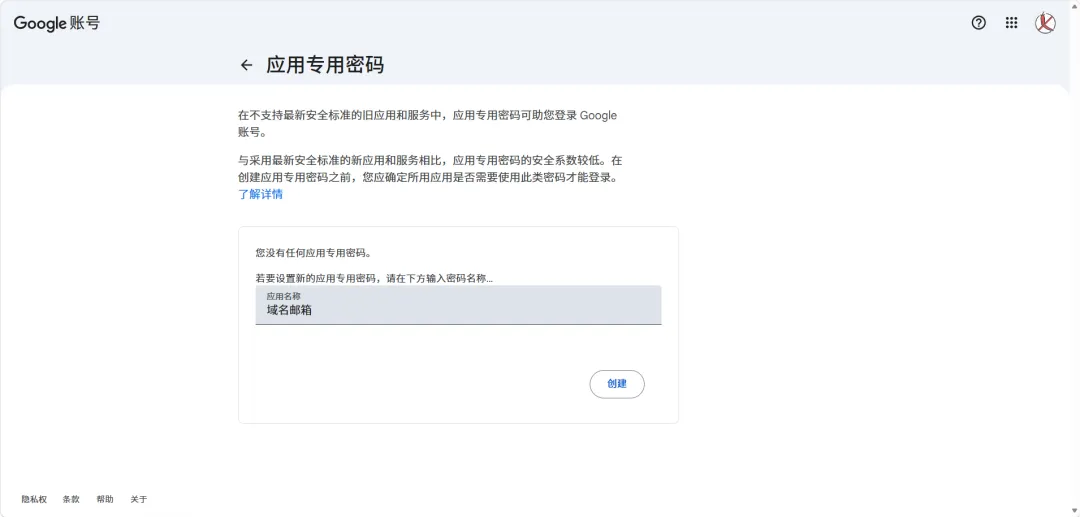Click the Google 账号 logo

point(56,23)
